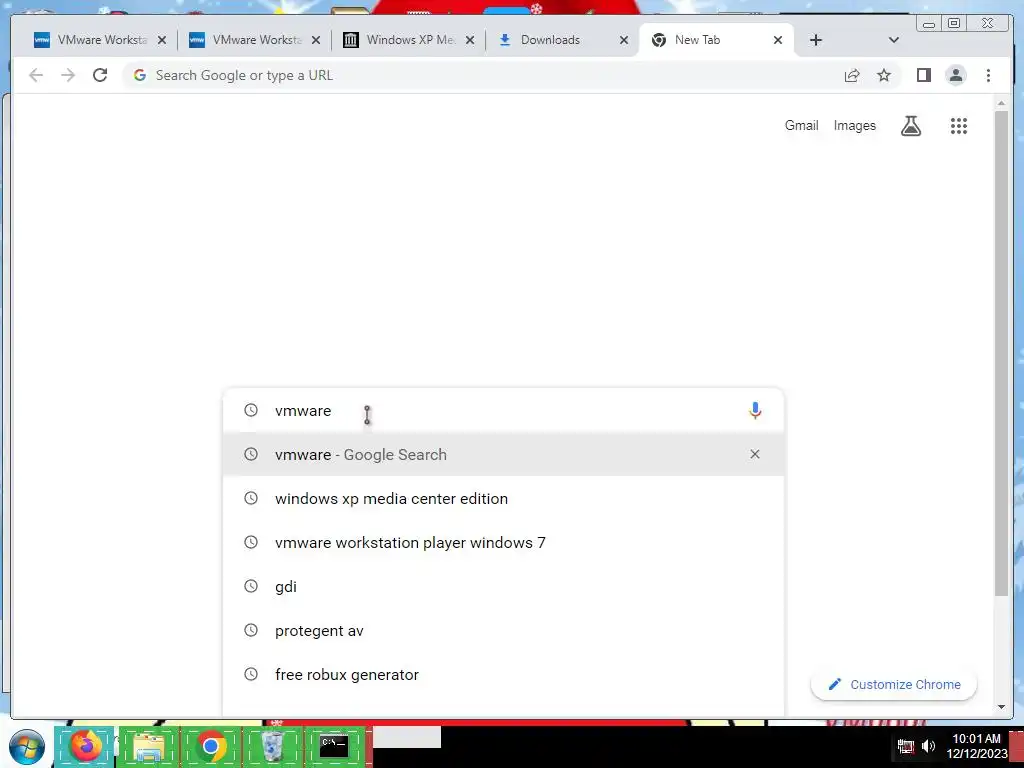Click the browser forward arrow
Viewport: 1024px width, 768px height.
pyautogui.click(x=68, y=75)
